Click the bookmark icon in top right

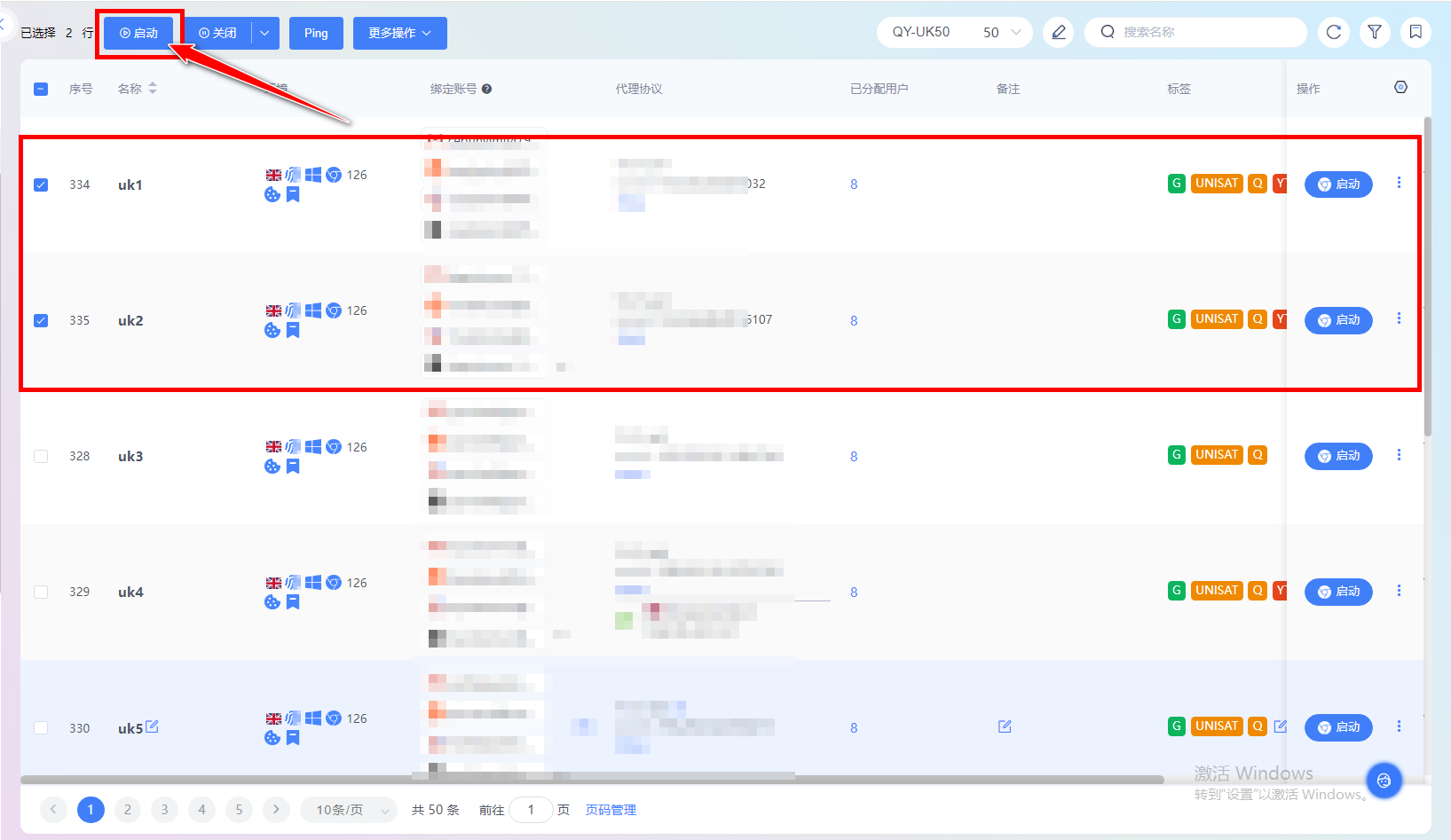pos(1416,33)
